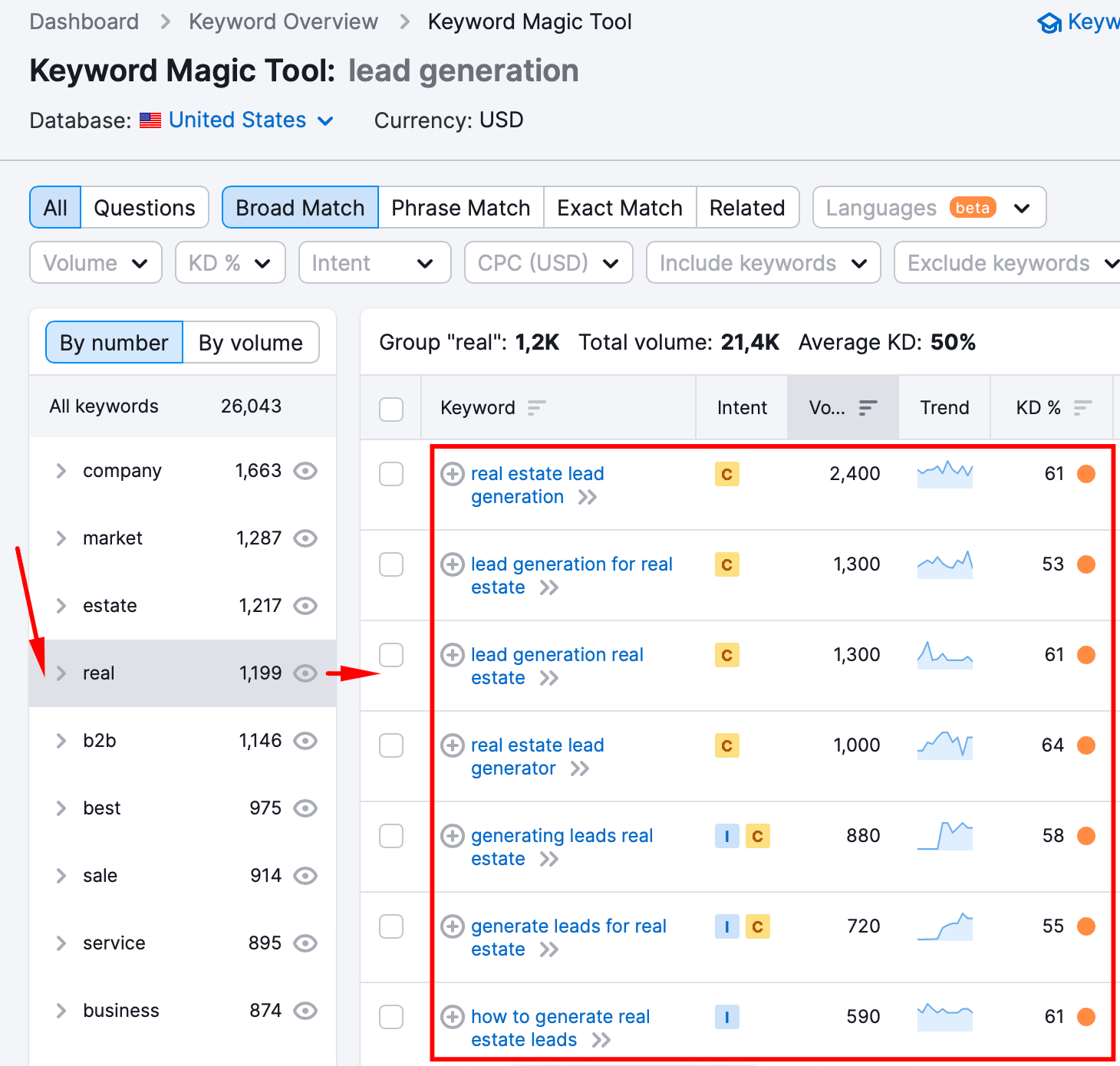1120x1066 pixels.
Task: Switch to Phrase Match tab
Action: [x=461, y=208]
